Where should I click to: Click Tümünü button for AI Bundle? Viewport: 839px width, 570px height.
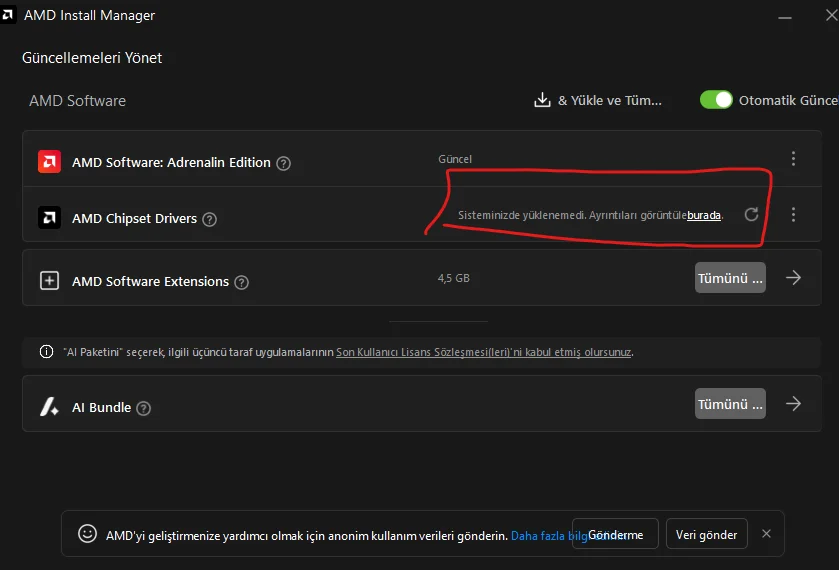[x=730, y=404]
